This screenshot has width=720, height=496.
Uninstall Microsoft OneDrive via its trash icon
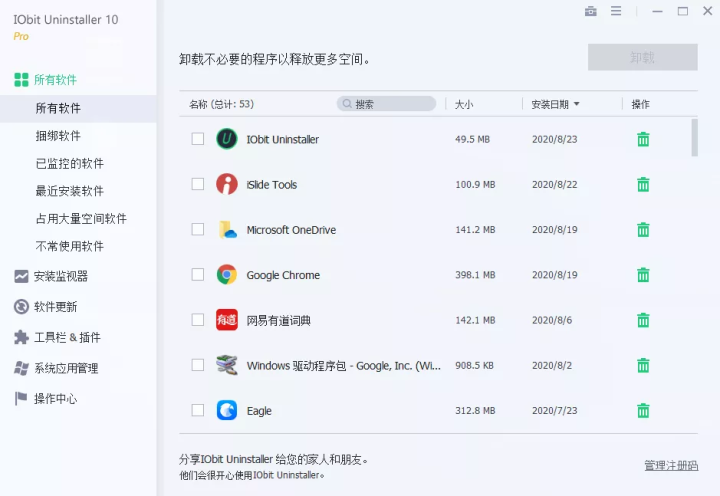click(x=643, y=229)
